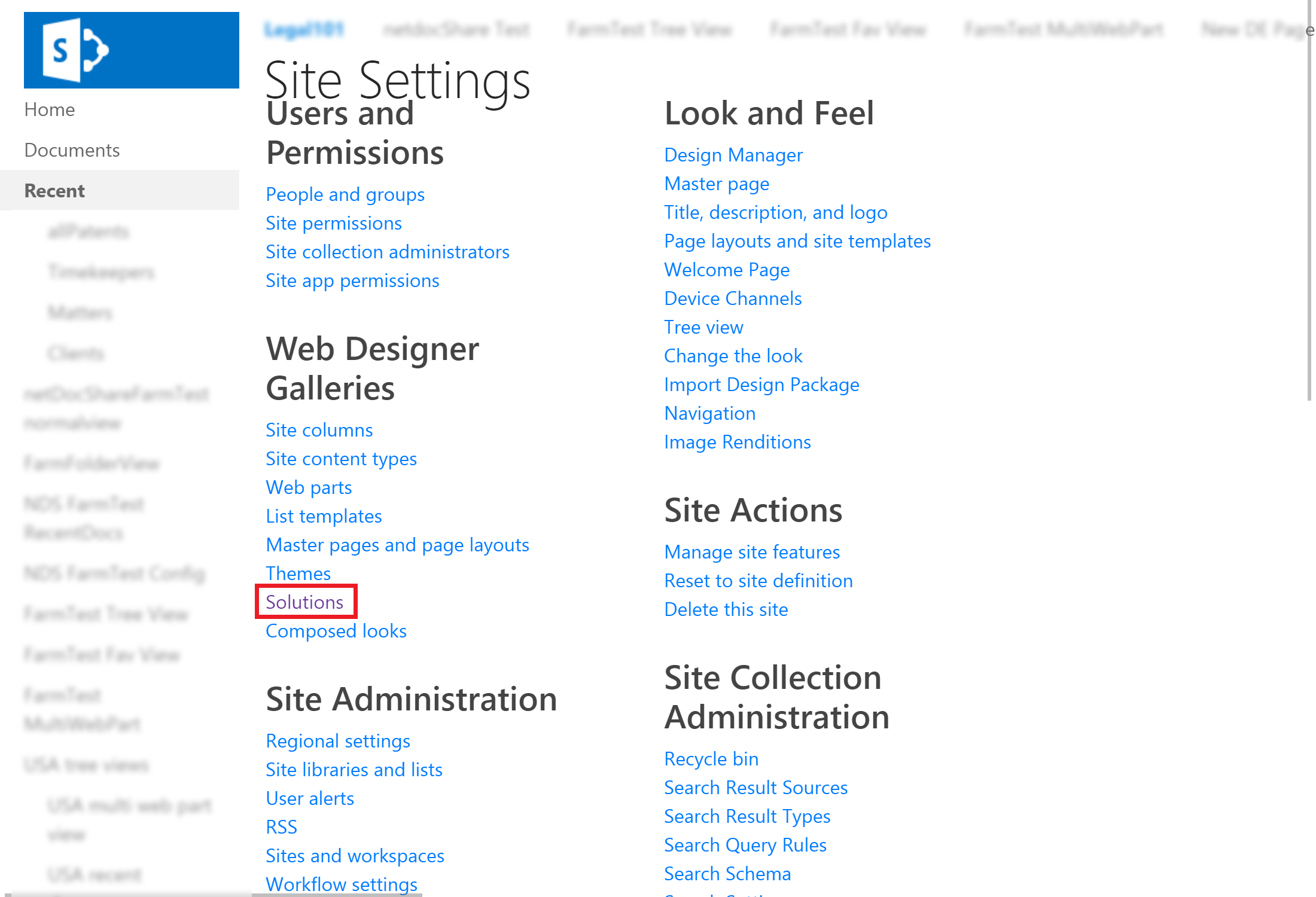Open People and groups link

point(345,194)
